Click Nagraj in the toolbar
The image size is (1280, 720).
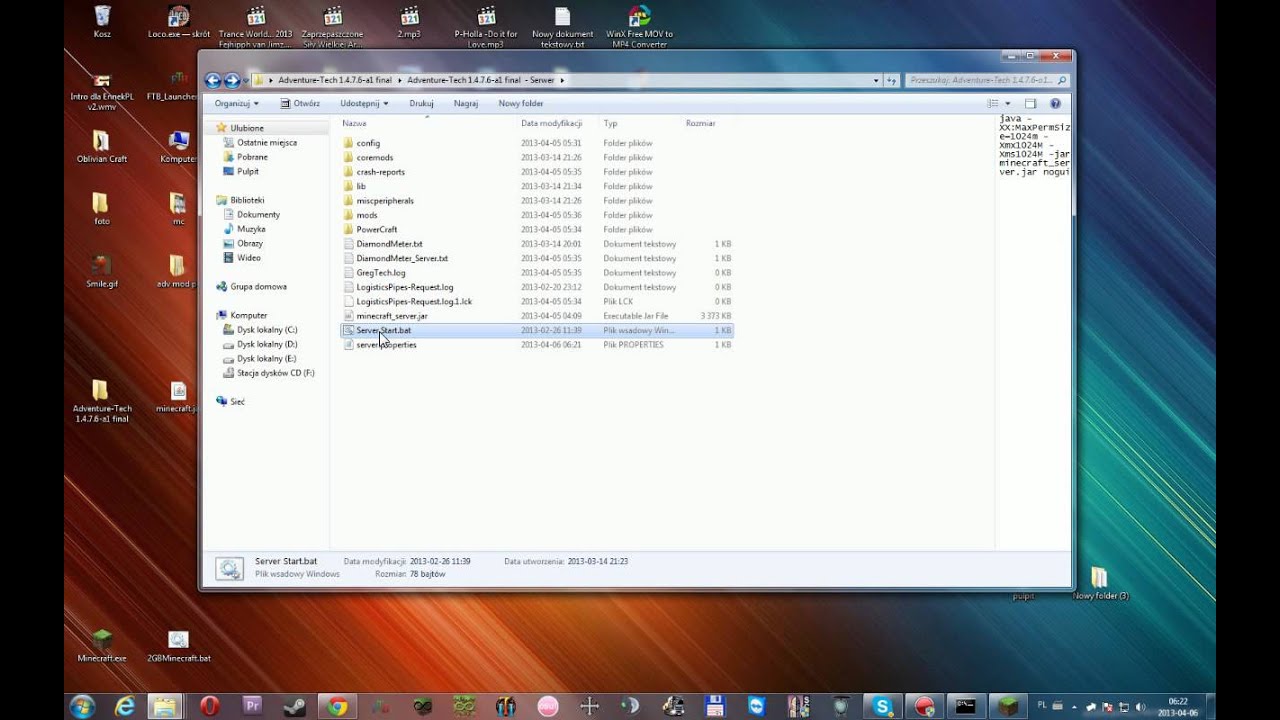[465, 103]
